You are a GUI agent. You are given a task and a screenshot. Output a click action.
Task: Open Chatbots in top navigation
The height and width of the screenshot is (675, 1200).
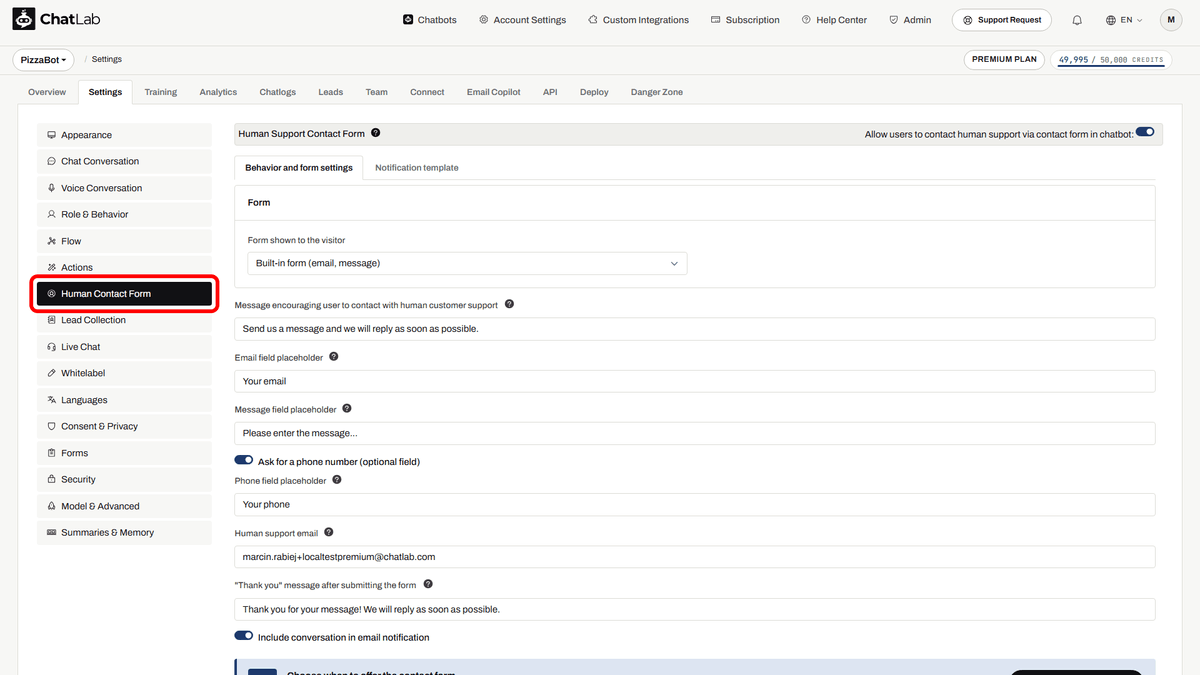[x=431, y=20]
